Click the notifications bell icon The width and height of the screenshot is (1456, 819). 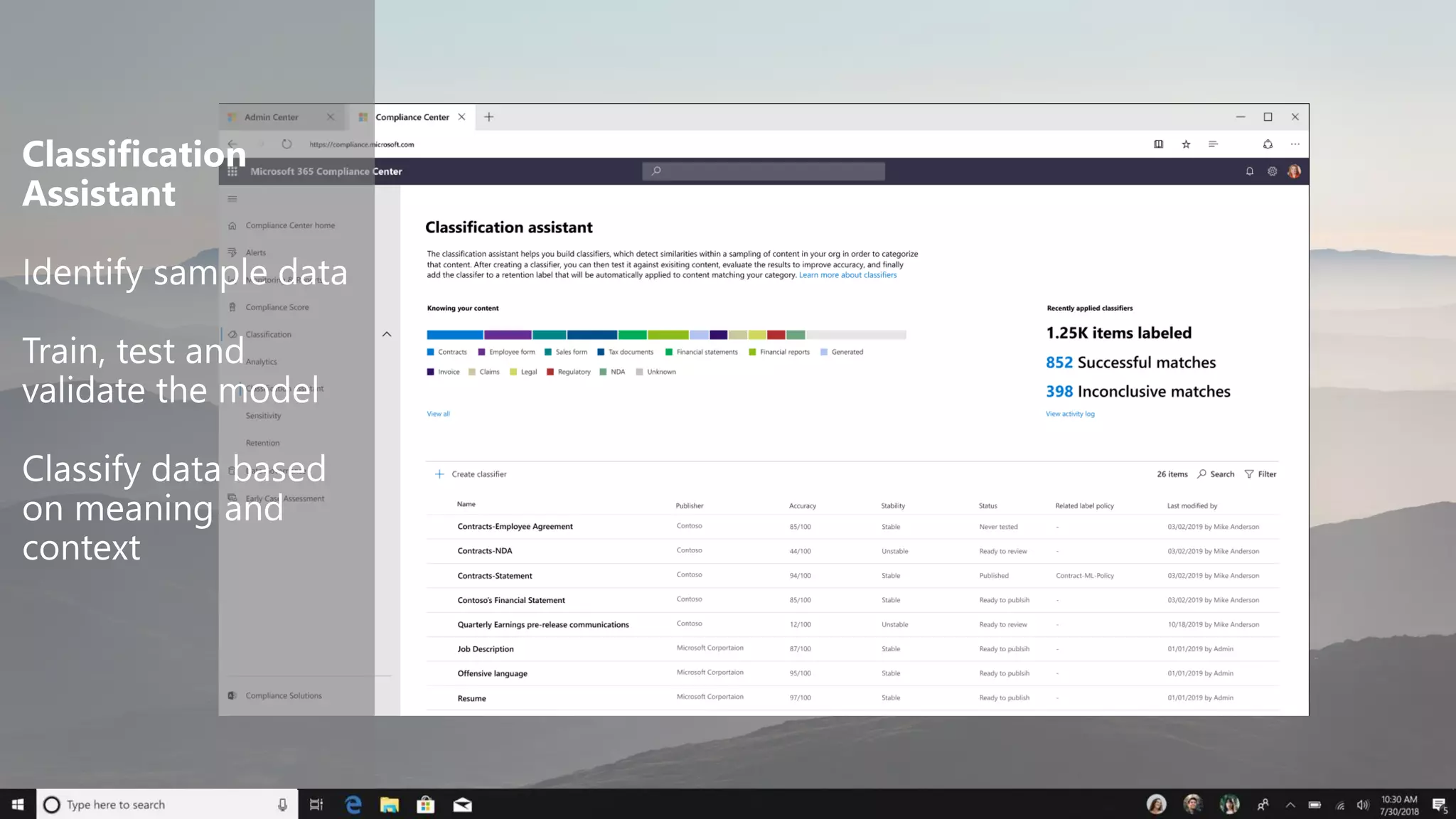click(x=1249, y=171)
